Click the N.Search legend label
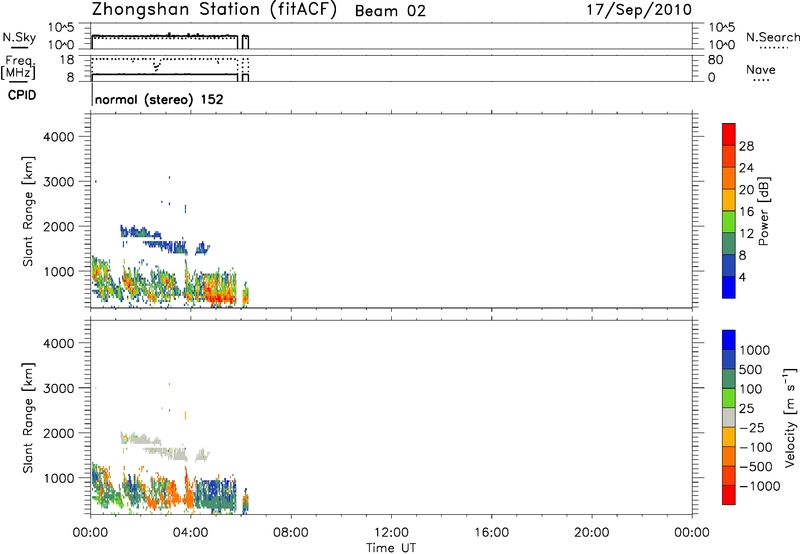Image resolution: width=800 pixels, height=554 pixels. [x=772, y=37]
